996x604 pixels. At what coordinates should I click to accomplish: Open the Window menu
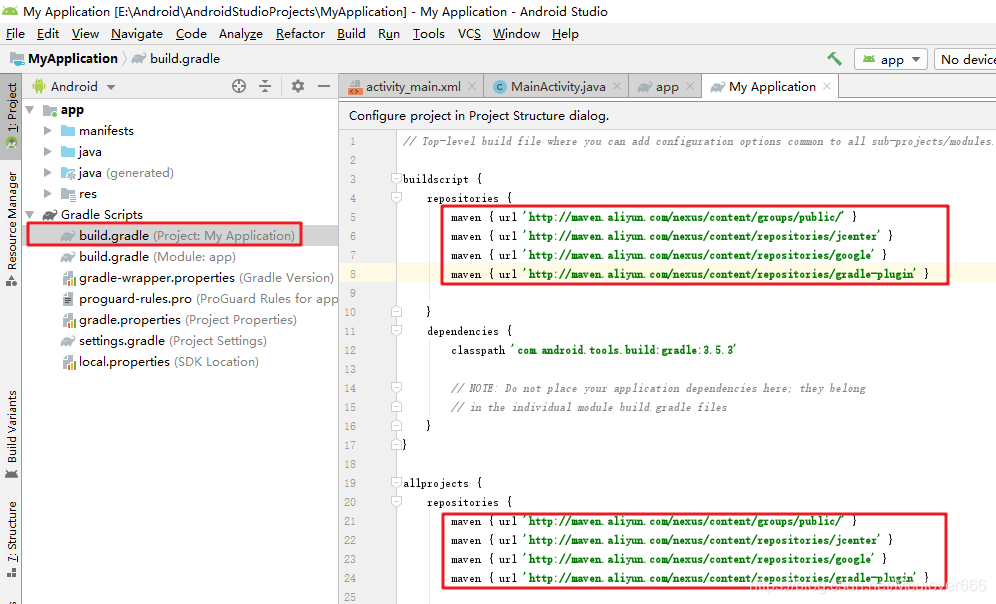(x=516, y=34)
